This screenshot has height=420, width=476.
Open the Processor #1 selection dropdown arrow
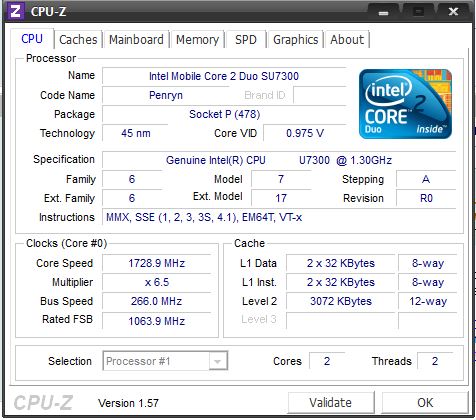coord(218,361)
